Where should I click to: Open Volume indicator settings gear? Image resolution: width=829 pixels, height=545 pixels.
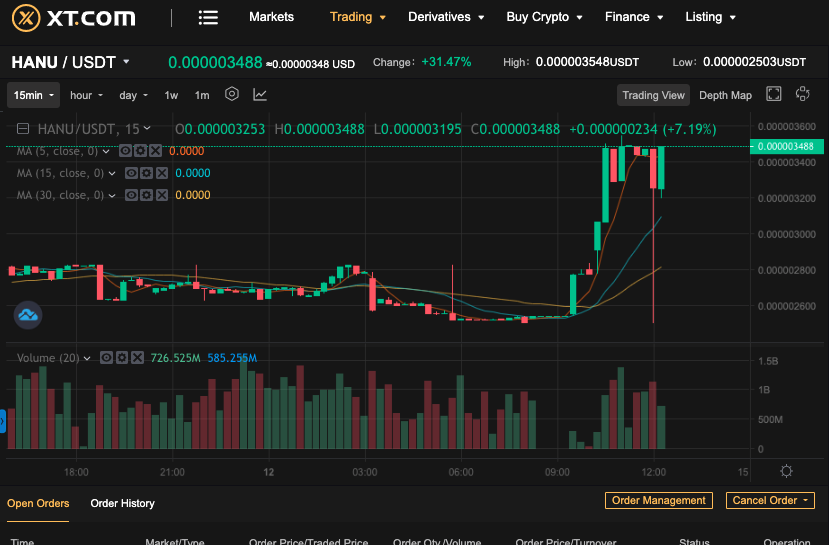pos(122,358)
